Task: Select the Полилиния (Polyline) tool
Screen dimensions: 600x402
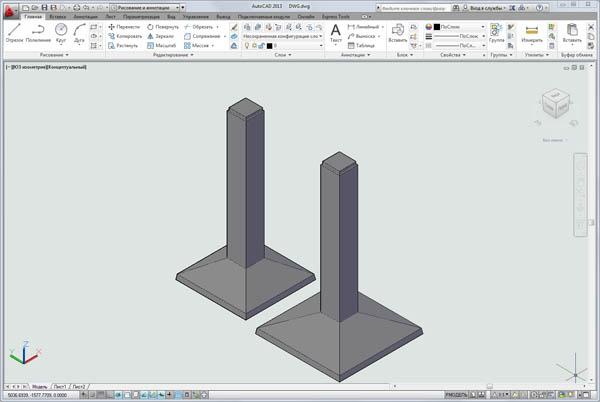Action: pyautogui.click(x=40, y=32)
